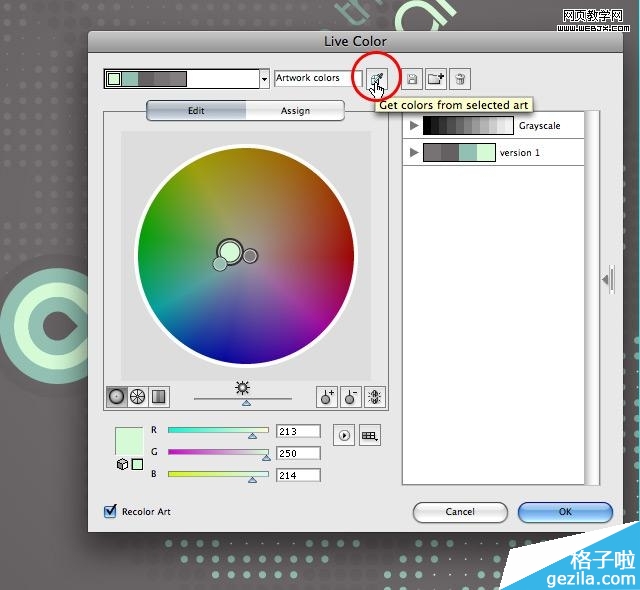This screenshot has height=590, width=640.
Task: Click the remove color tool icon
Action: pyautogui.click(x=351, y=397)
